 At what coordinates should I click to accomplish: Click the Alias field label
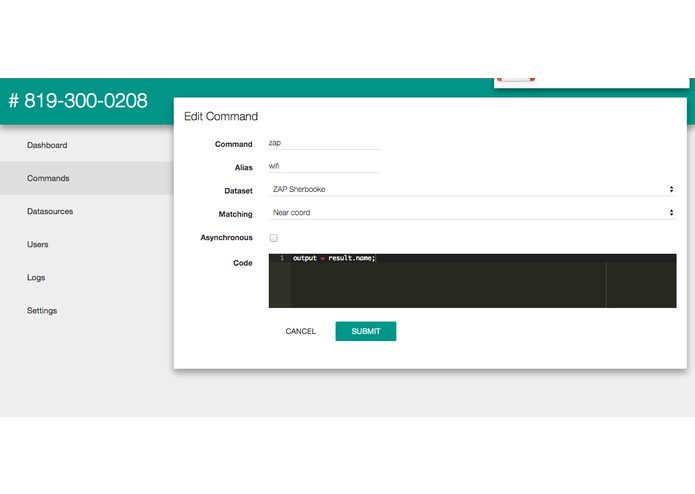[244, 167]
